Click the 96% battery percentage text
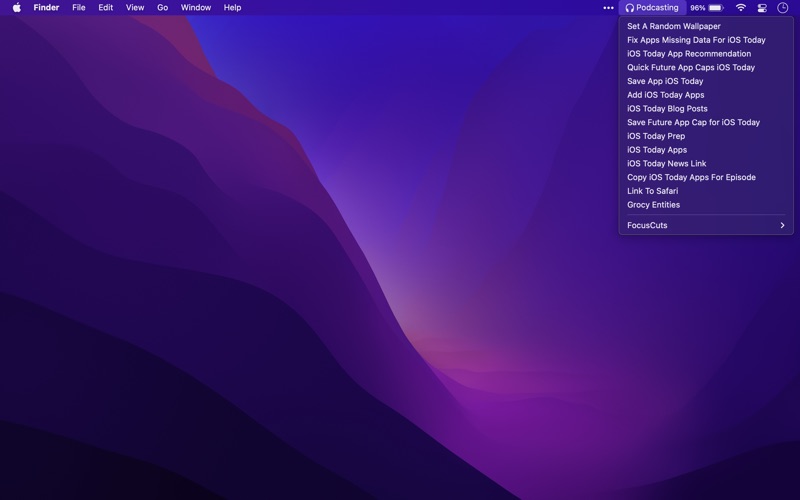The width and height of the screenshot is (800, 500). 697,8
